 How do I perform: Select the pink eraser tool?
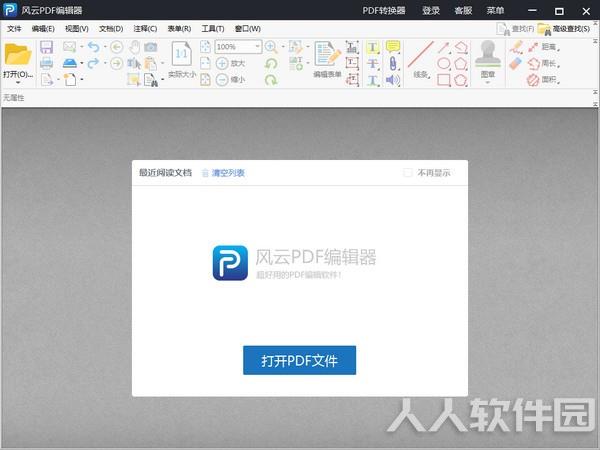pos(515,63)
